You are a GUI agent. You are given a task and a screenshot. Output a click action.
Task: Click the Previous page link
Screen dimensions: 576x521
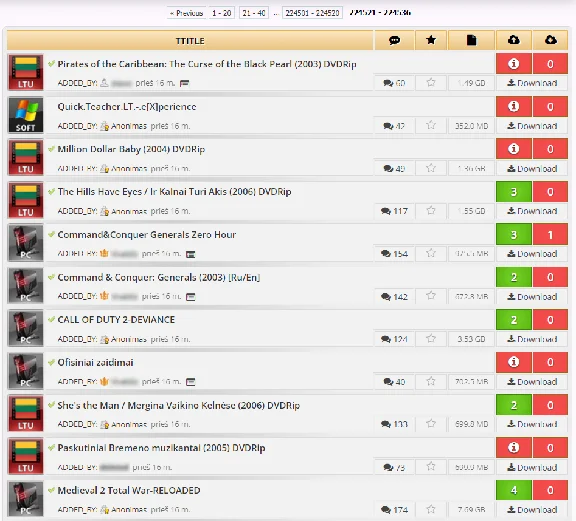coord(186,13)
